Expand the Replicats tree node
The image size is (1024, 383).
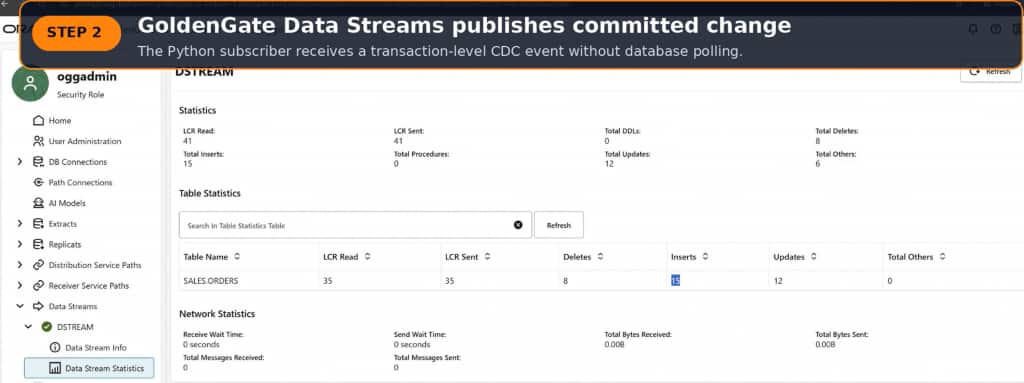tap(20, 244)
